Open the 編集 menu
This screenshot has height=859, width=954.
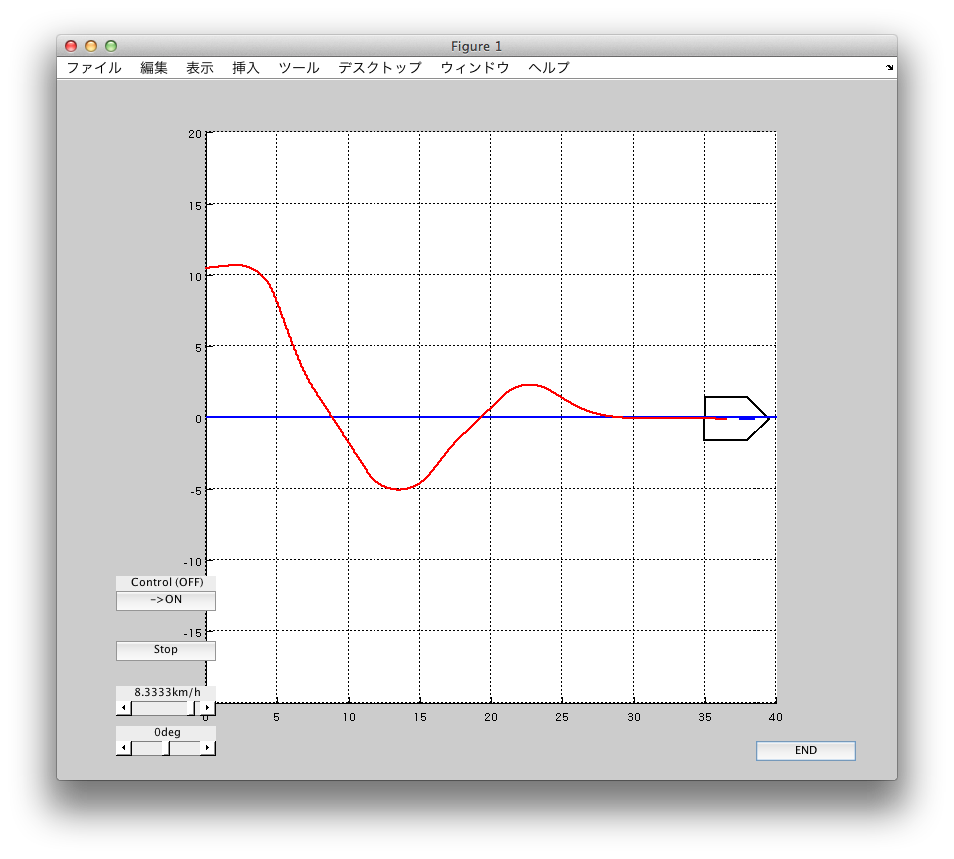[x=154, y=68]
